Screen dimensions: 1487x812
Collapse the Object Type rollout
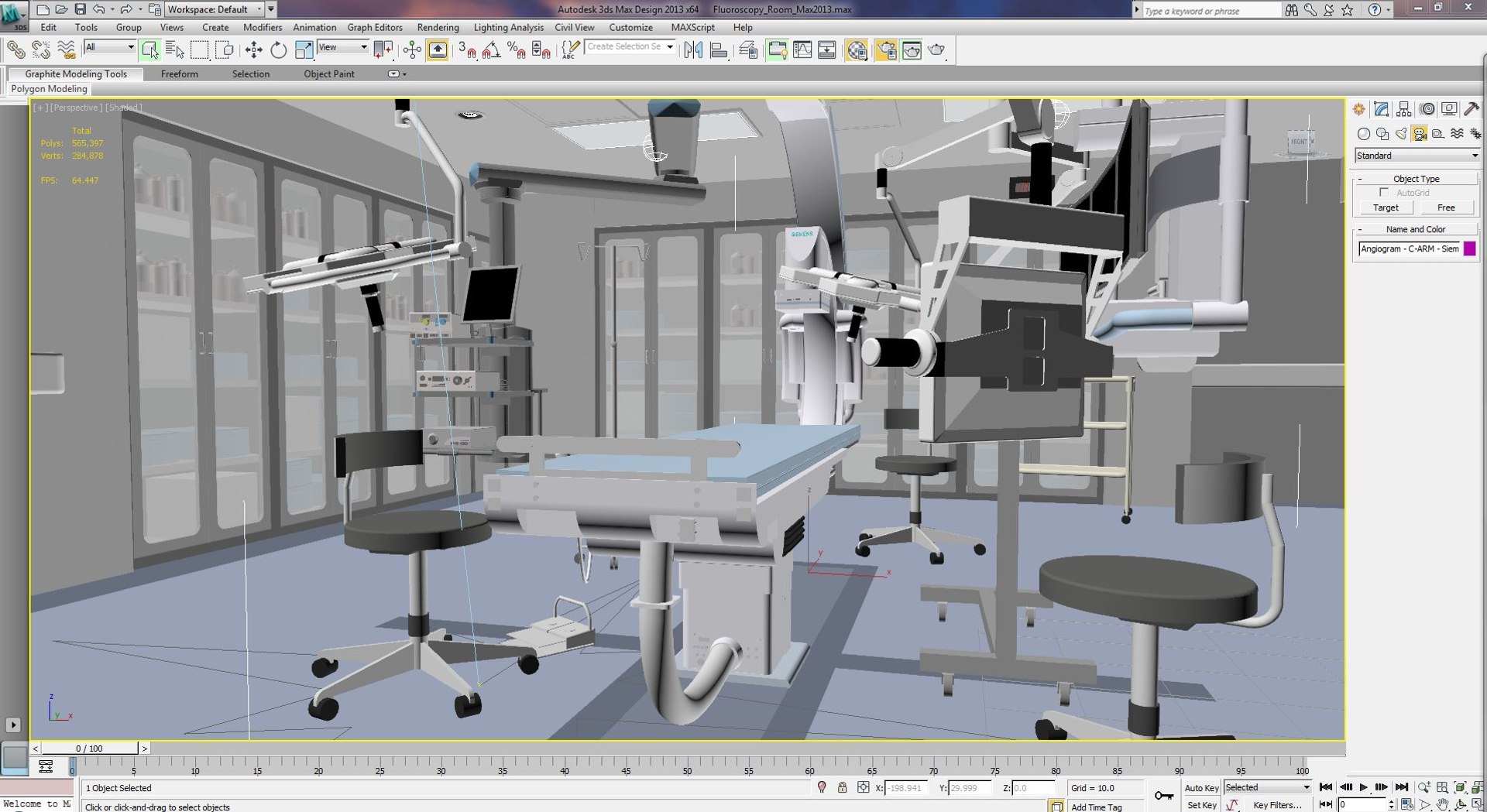coord(1417,179)
